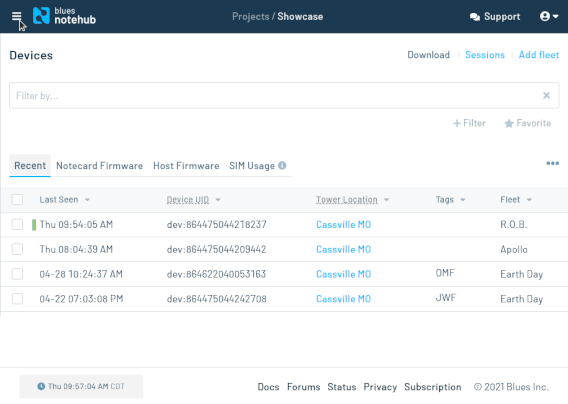Click the Showcase project breadcrumb

(x=300, y=17)
